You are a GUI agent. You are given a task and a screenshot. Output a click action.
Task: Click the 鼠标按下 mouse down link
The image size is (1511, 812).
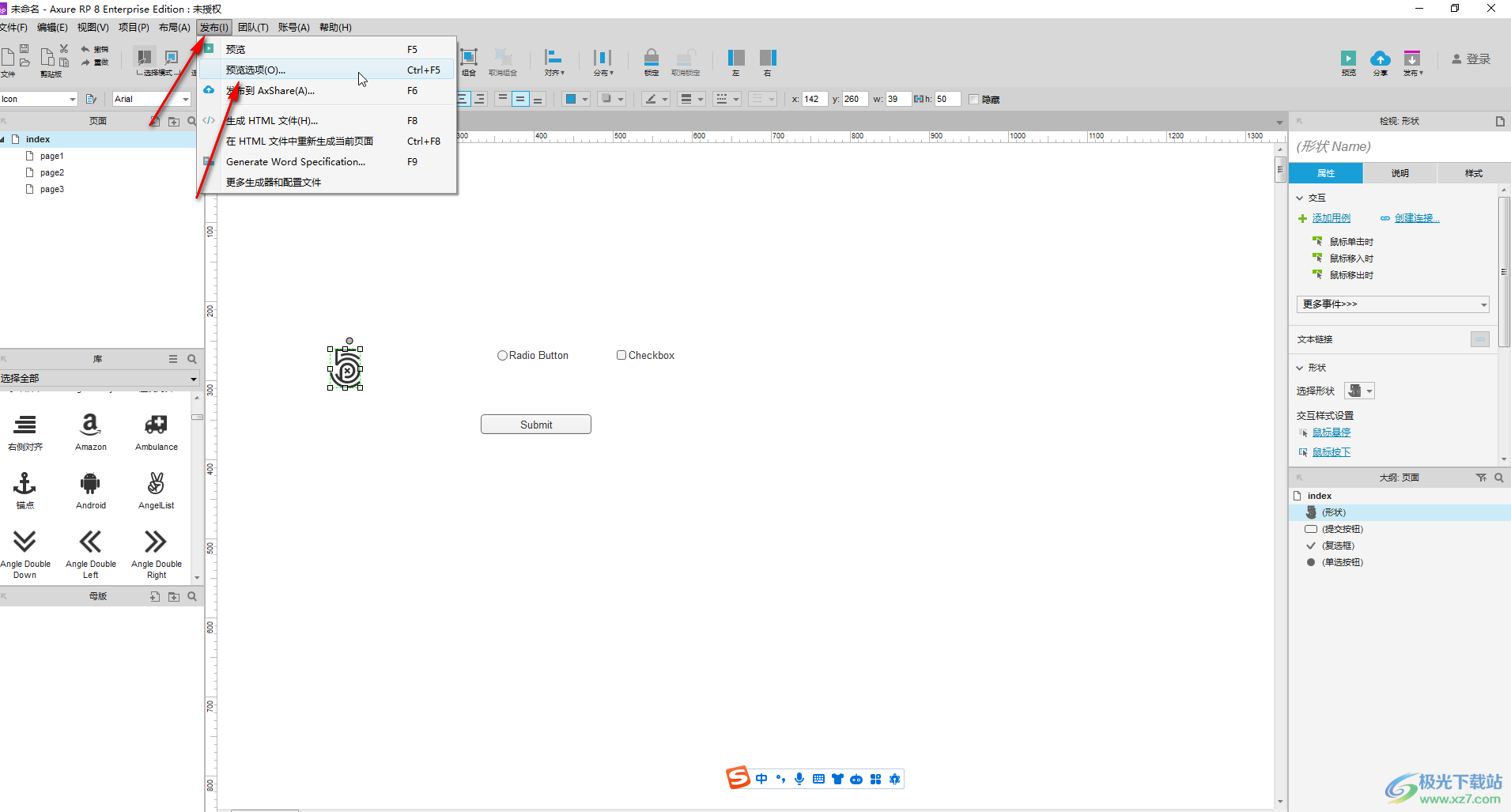1331,452
